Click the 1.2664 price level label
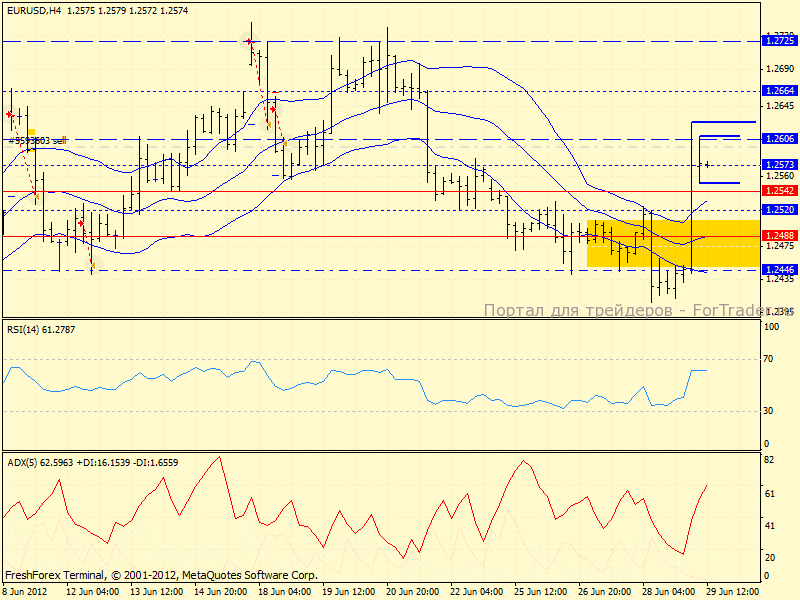800x600 pixels. tap(779, 91)
